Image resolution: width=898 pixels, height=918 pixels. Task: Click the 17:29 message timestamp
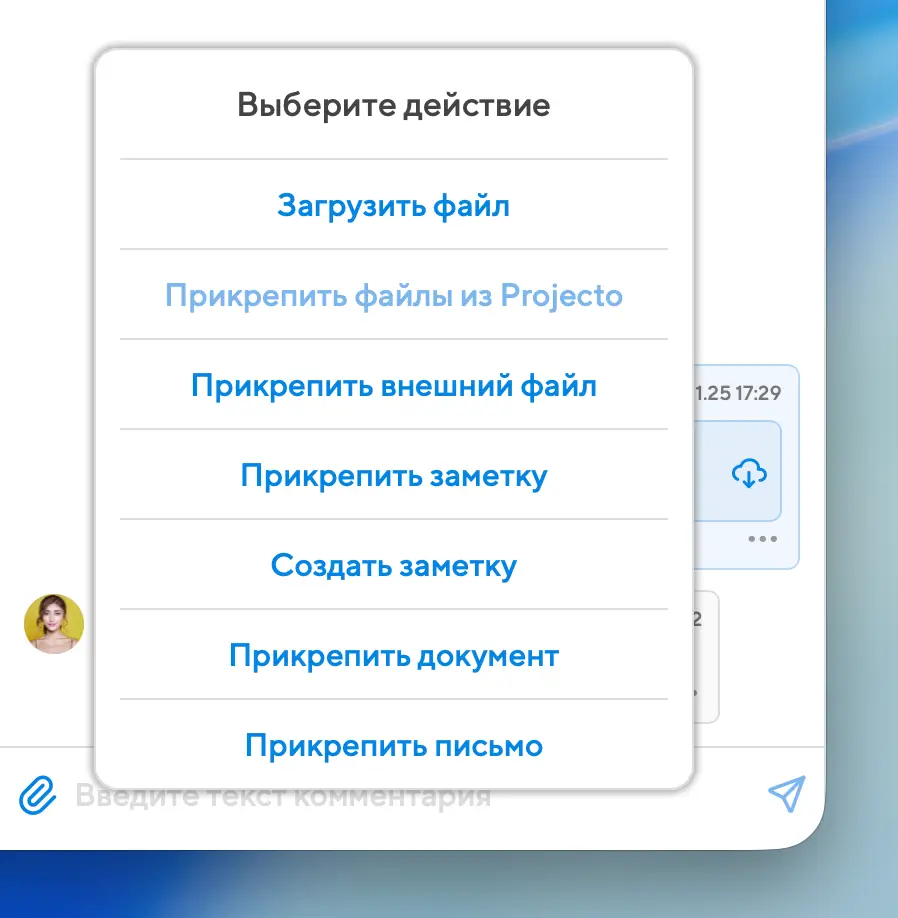click(x=740, y=393)
